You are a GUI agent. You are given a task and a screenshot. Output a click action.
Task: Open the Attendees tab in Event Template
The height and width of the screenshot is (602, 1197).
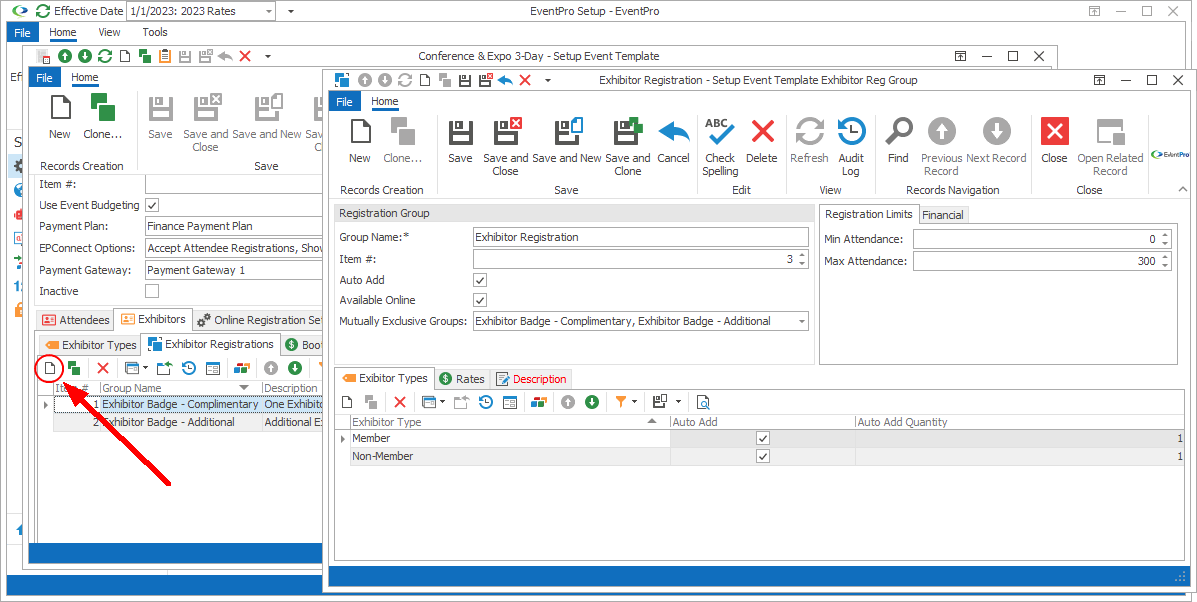(75, 320)
